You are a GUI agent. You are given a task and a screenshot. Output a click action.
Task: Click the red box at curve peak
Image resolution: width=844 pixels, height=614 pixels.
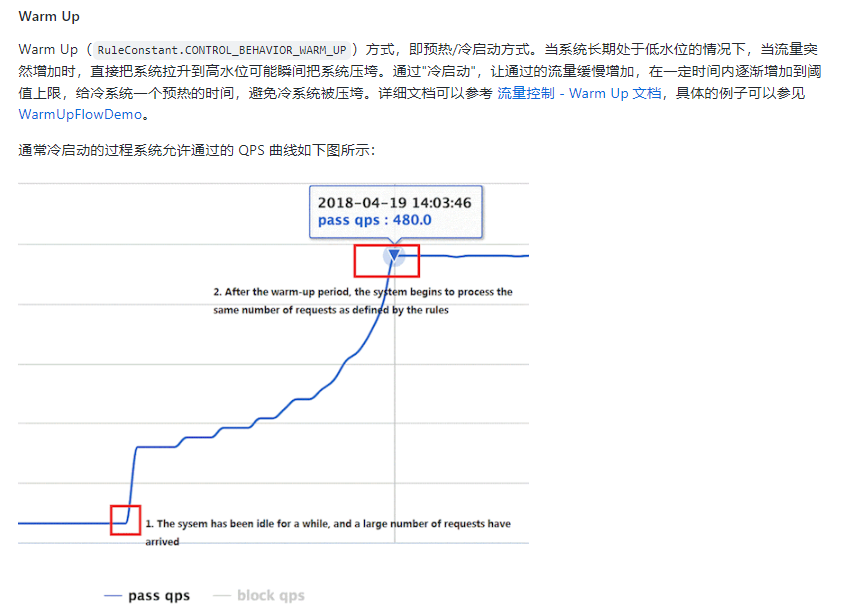(386, 261)
